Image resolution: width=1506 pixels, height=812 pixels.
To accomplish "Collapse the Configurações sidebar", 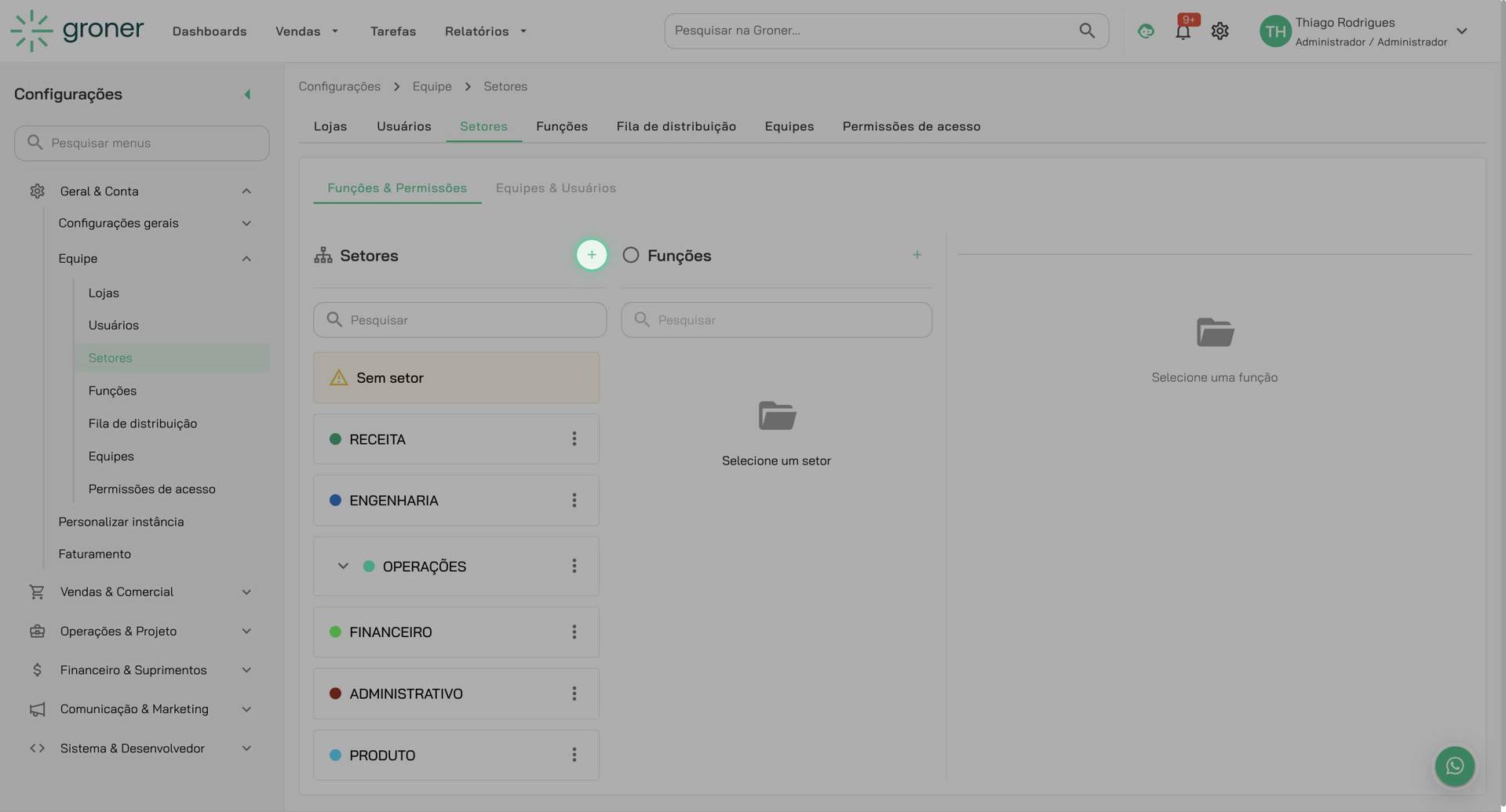I will pos(247,94).
